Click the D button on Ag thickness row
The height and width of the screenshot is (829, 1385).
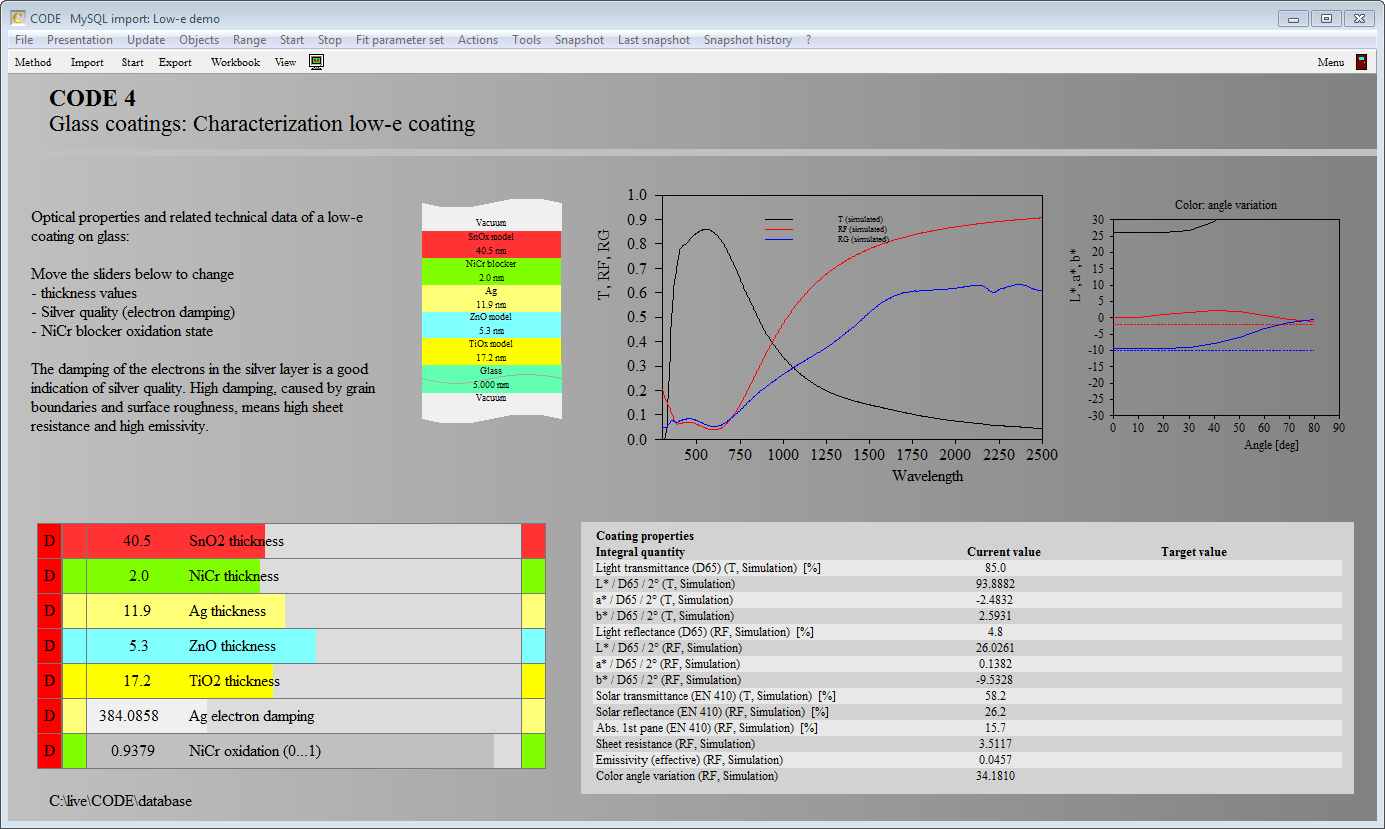49,611
